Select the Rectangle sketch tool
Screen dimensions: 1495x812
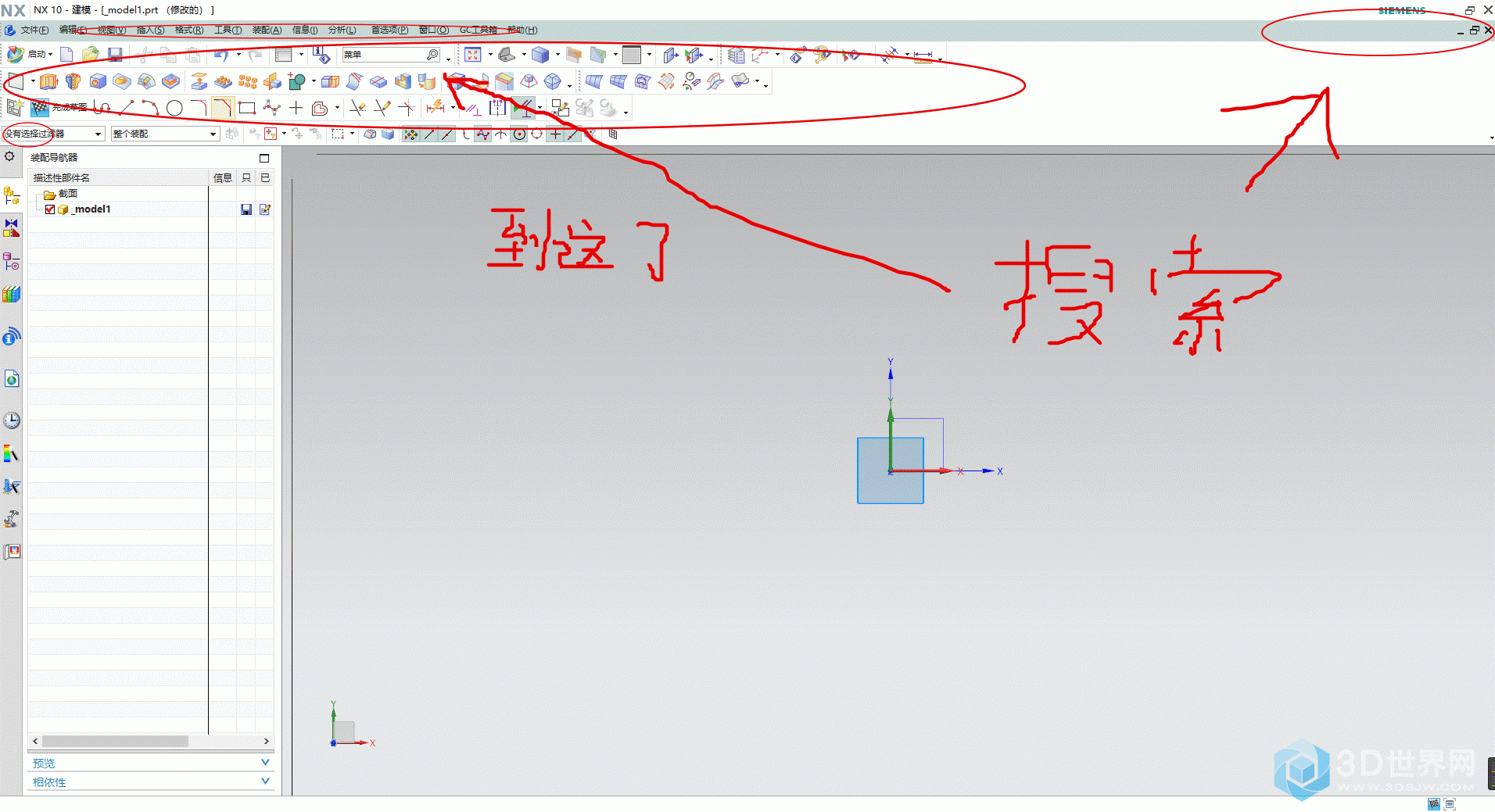click(247, 108)
